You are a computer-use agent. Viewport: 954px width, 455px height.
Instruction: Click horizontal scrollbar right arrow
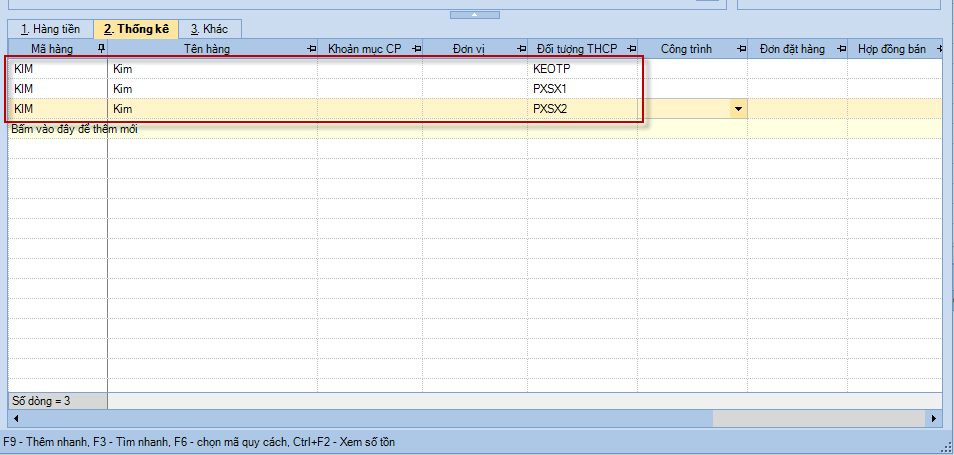[x=935, y=419]
